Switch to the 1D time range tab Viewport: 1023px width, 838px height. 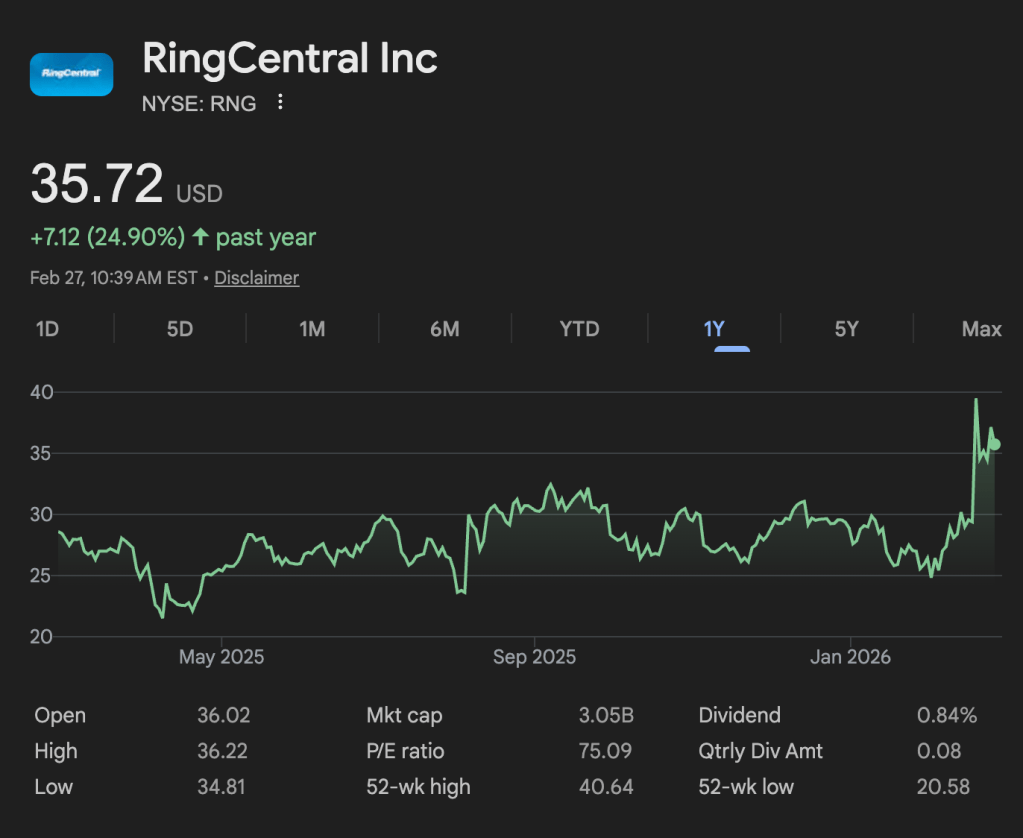[x=47, y=329]
